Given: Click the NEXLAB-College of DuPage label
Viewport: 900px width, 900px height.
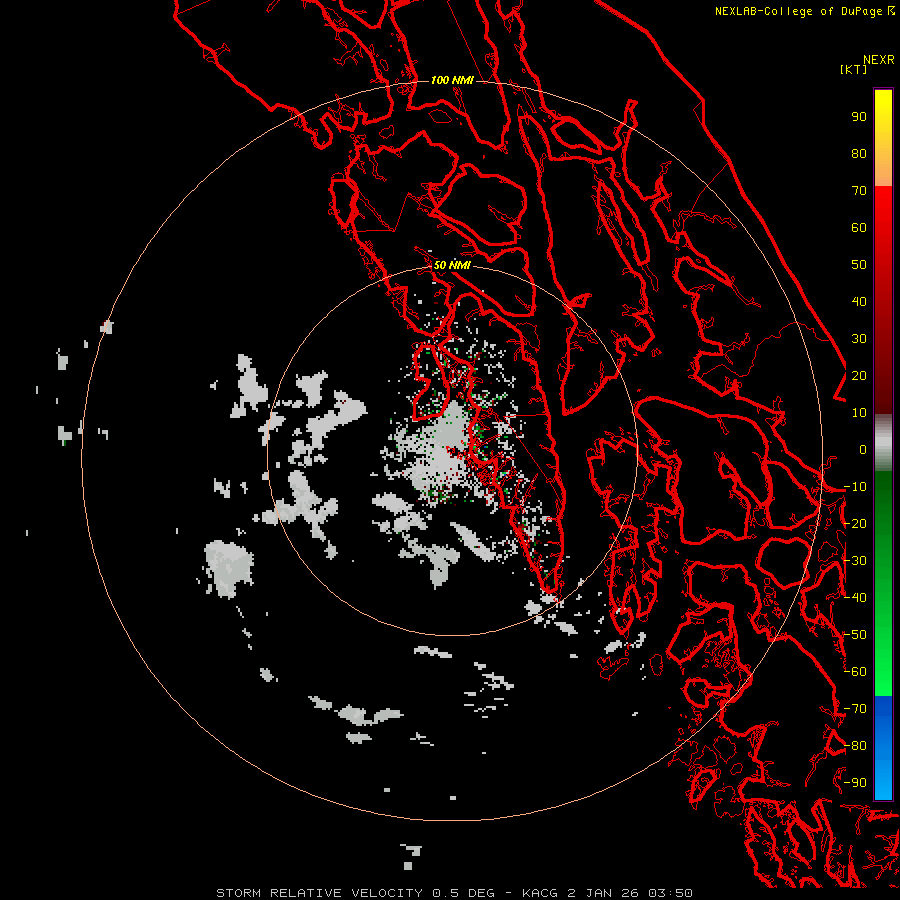Looking at the screenshot, I should click(x=798, y=11).
